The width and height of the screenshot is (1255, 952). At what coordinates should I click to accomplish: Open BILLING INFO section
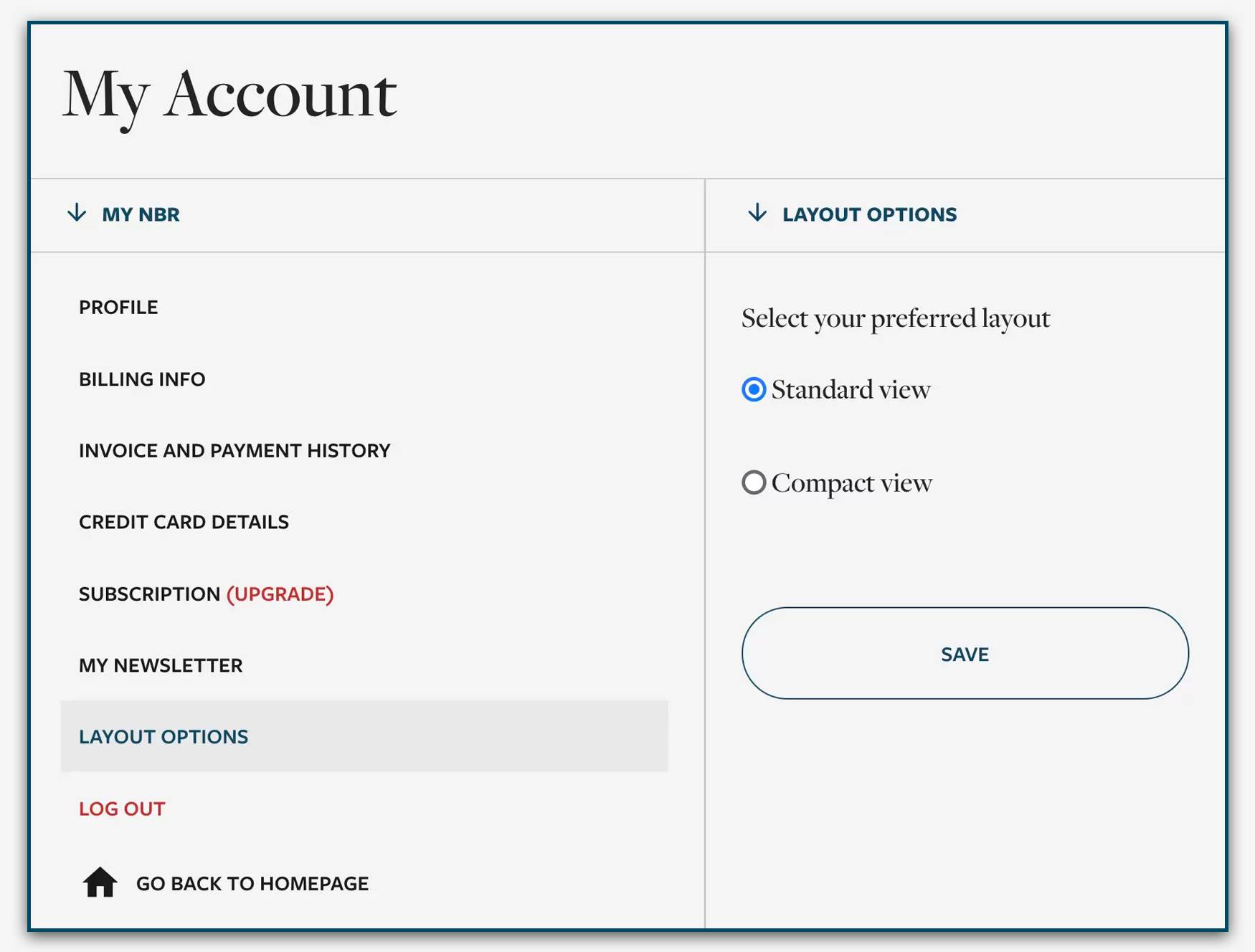tap(142, 379)
